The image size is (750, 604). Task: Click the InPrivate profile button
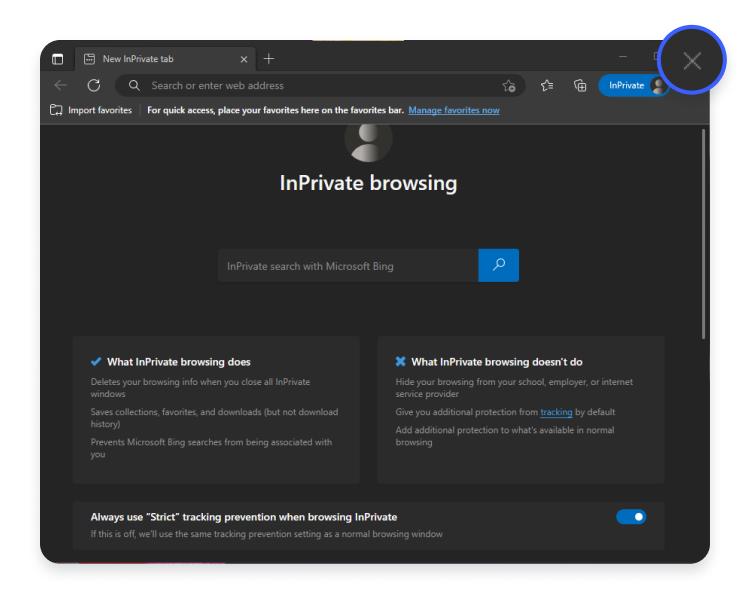[633, 85]
